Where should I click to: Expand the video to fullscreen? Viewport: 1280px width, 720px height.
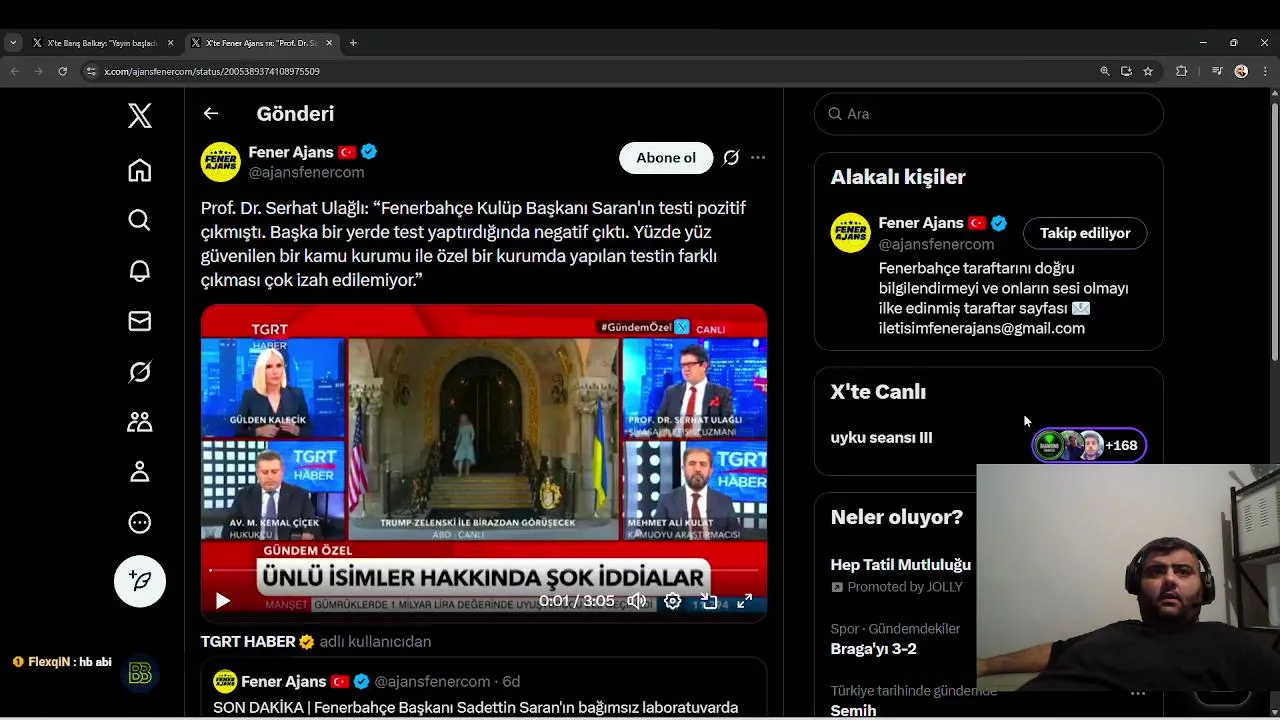pos(745,601)
